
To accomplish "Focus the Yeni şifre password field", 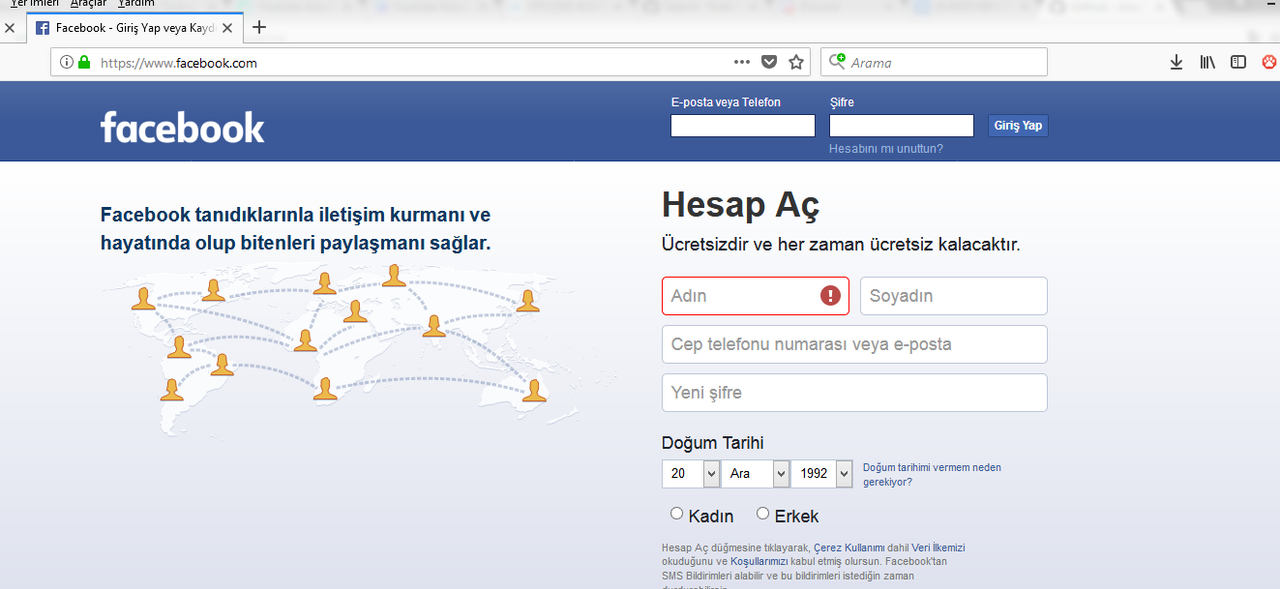I will [854, 393].
